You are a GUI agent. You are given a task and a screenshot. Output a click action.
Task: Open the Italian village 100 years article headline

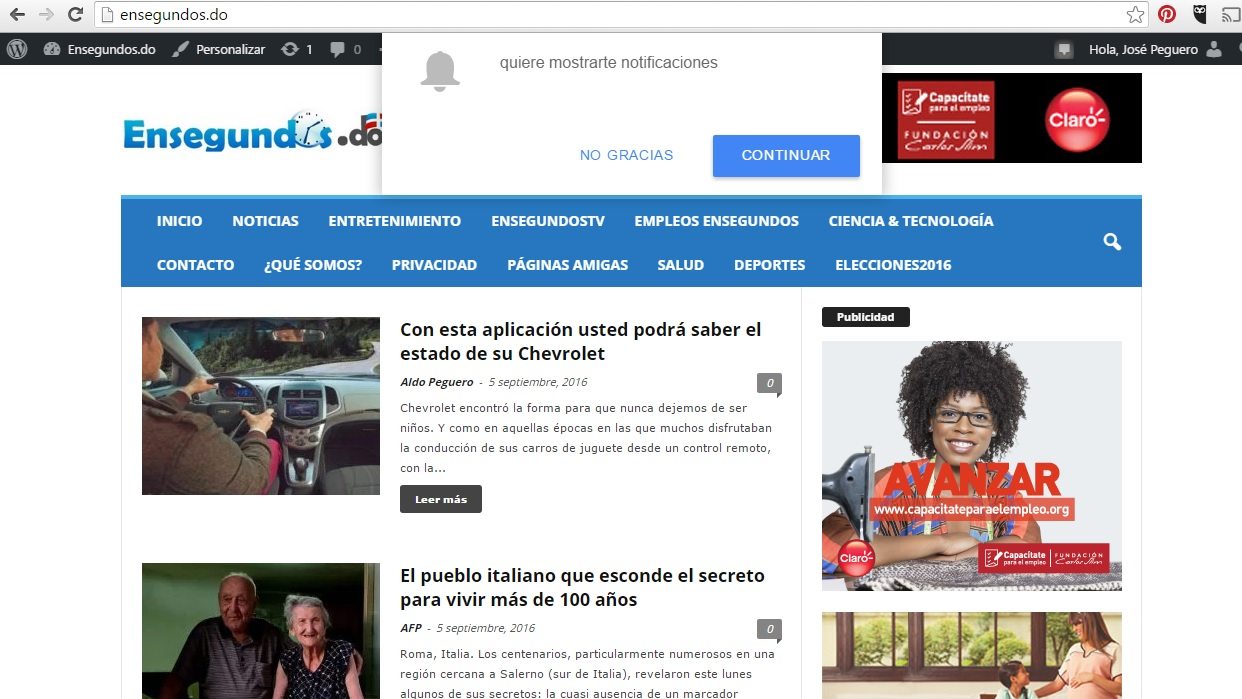point(582,587)
